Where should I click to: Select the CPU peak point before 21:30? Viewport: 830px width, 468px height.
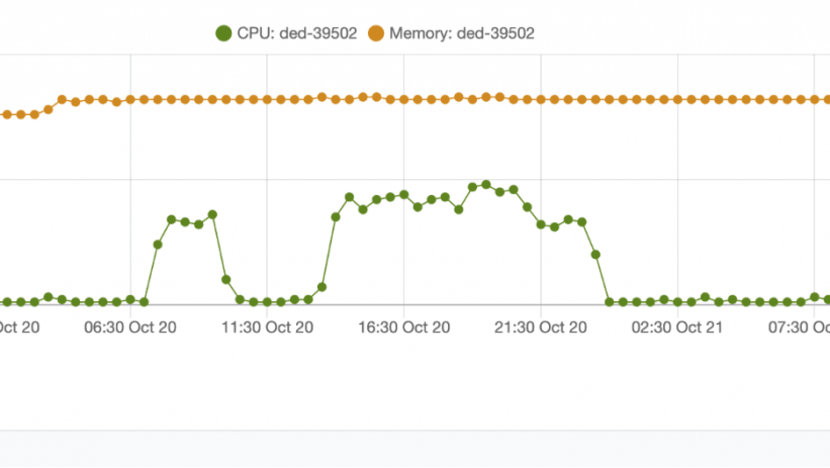[x=486, y=185]
